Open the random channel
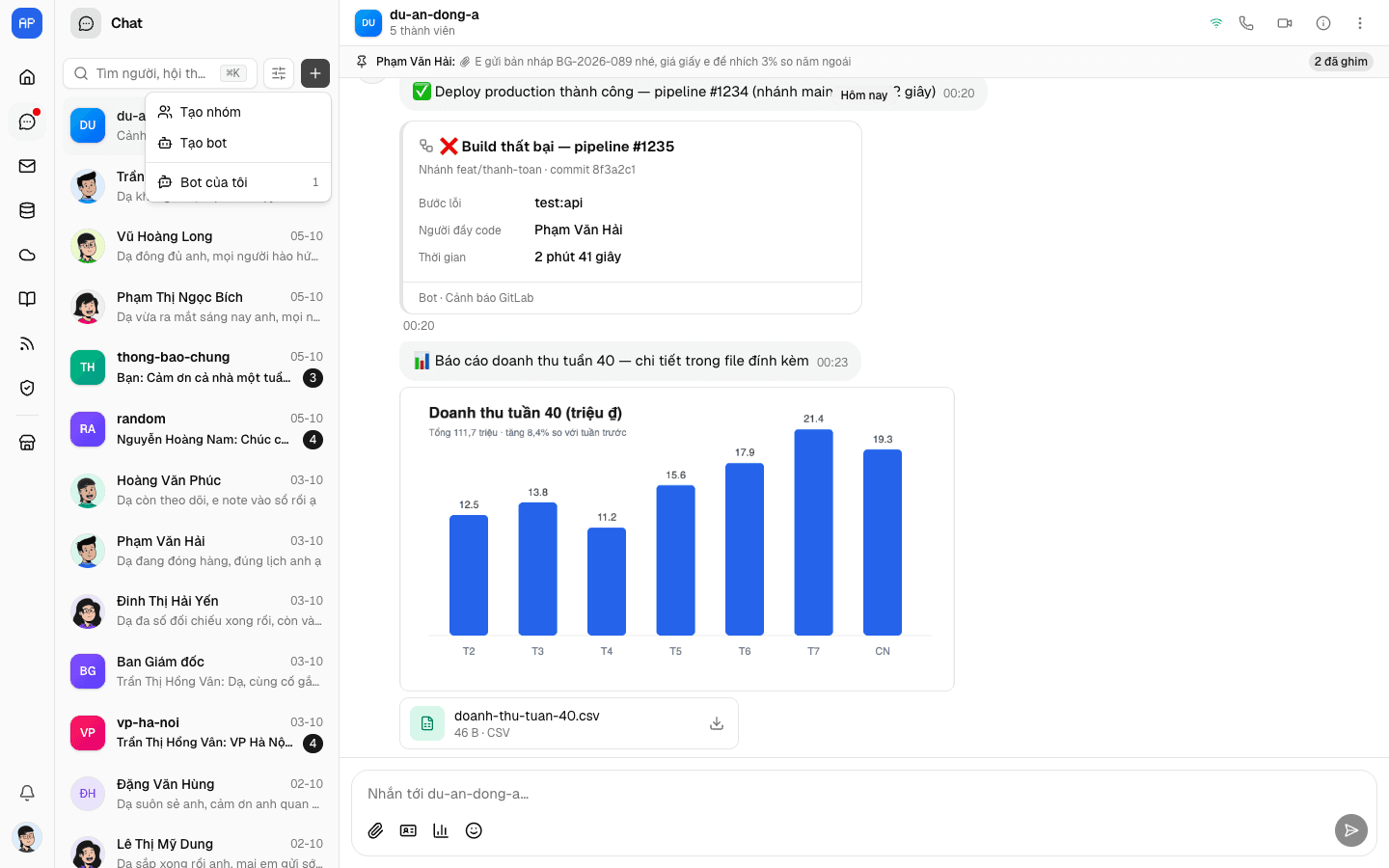 click(197, 429)
